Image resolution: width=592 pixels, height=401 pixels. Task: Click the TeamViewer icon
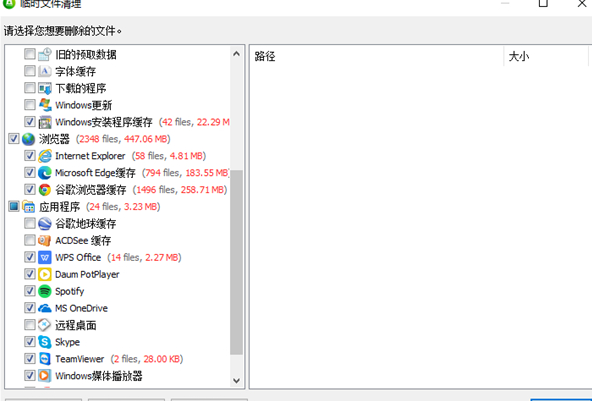pyautogui.click(x=45, y=359)
